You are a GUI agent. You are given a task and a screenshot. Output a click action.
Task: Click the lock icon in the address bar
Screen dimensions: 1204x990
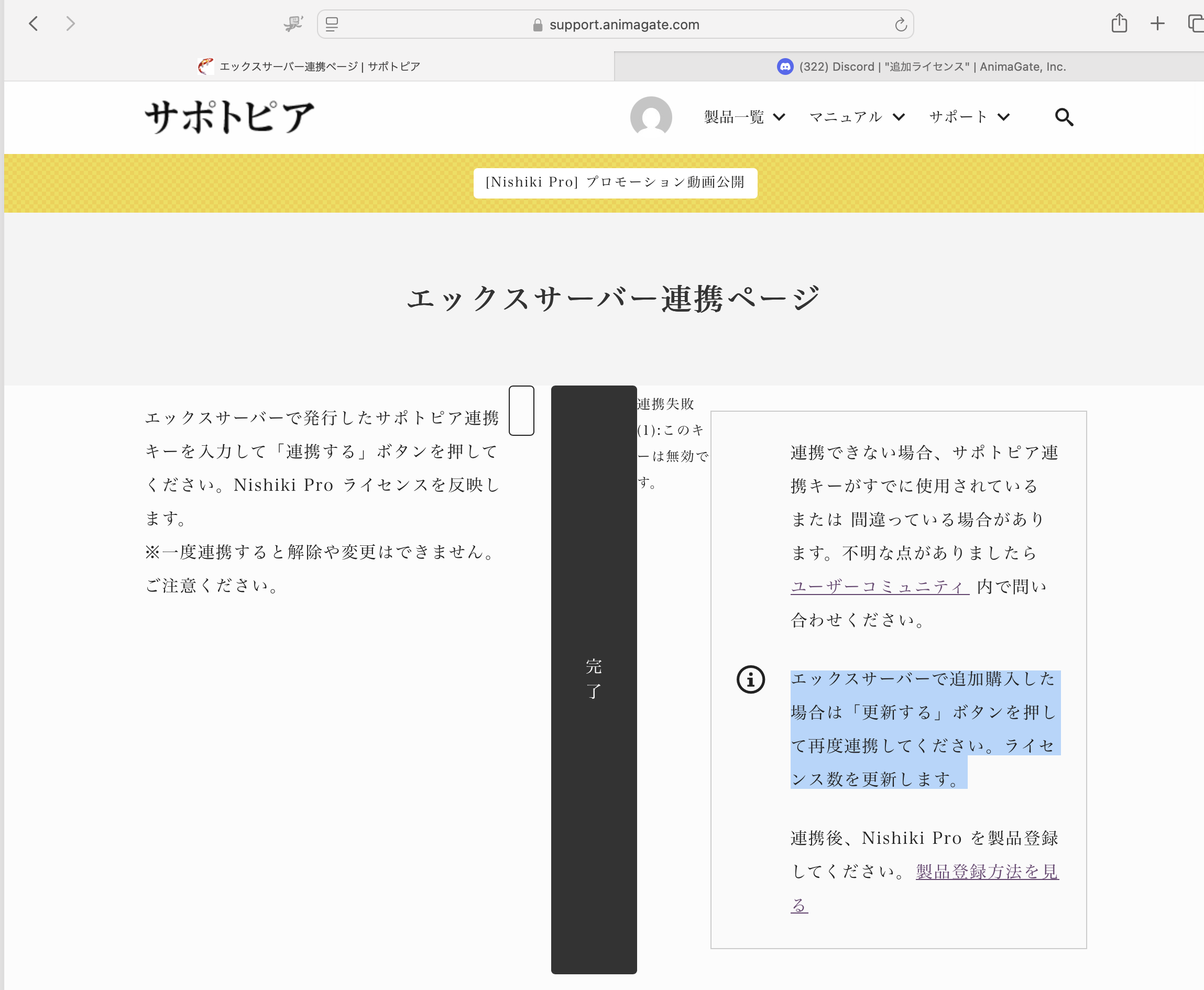[x=537, y=25]
